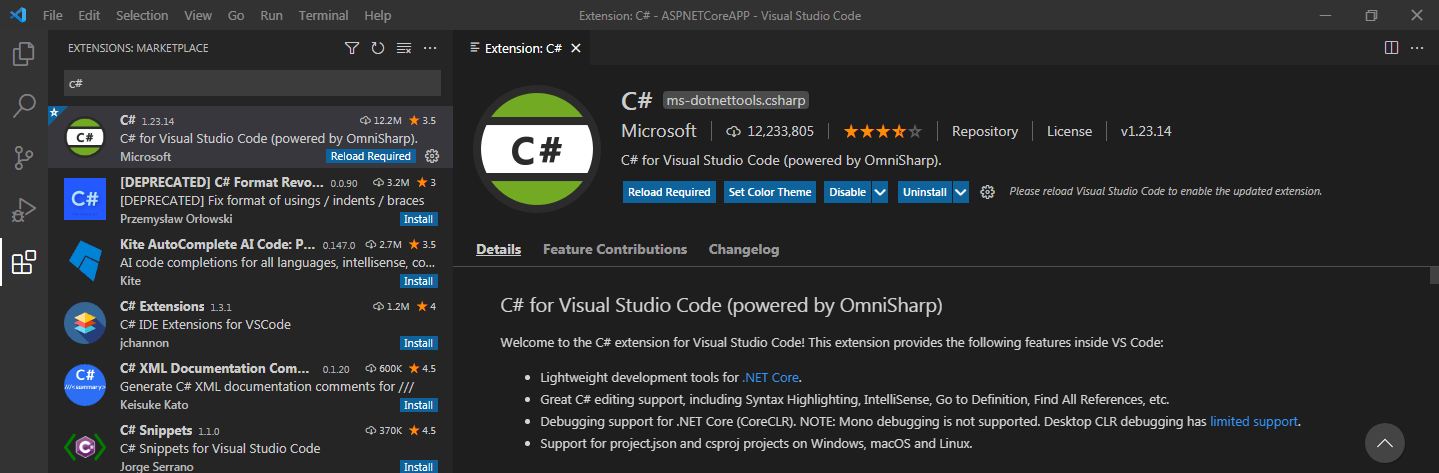Image resolution: width=1439 pixels, height=473 pixels.
Task: Split the editor to the right
Action: coord(1391,47)
